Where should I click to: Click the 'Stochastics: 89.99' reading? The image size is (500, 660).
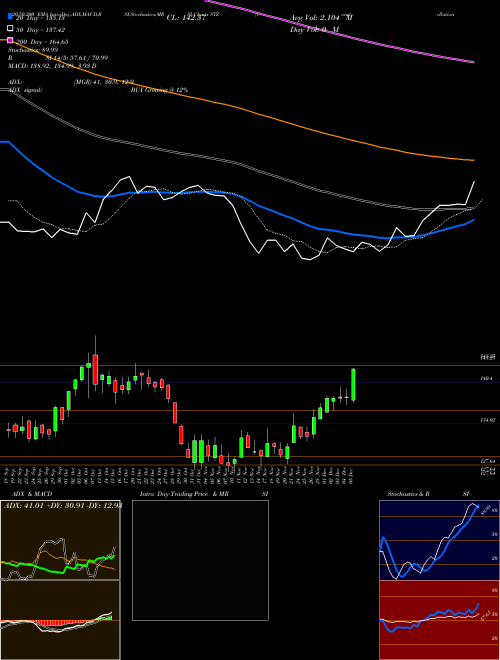tap(33, 50)
